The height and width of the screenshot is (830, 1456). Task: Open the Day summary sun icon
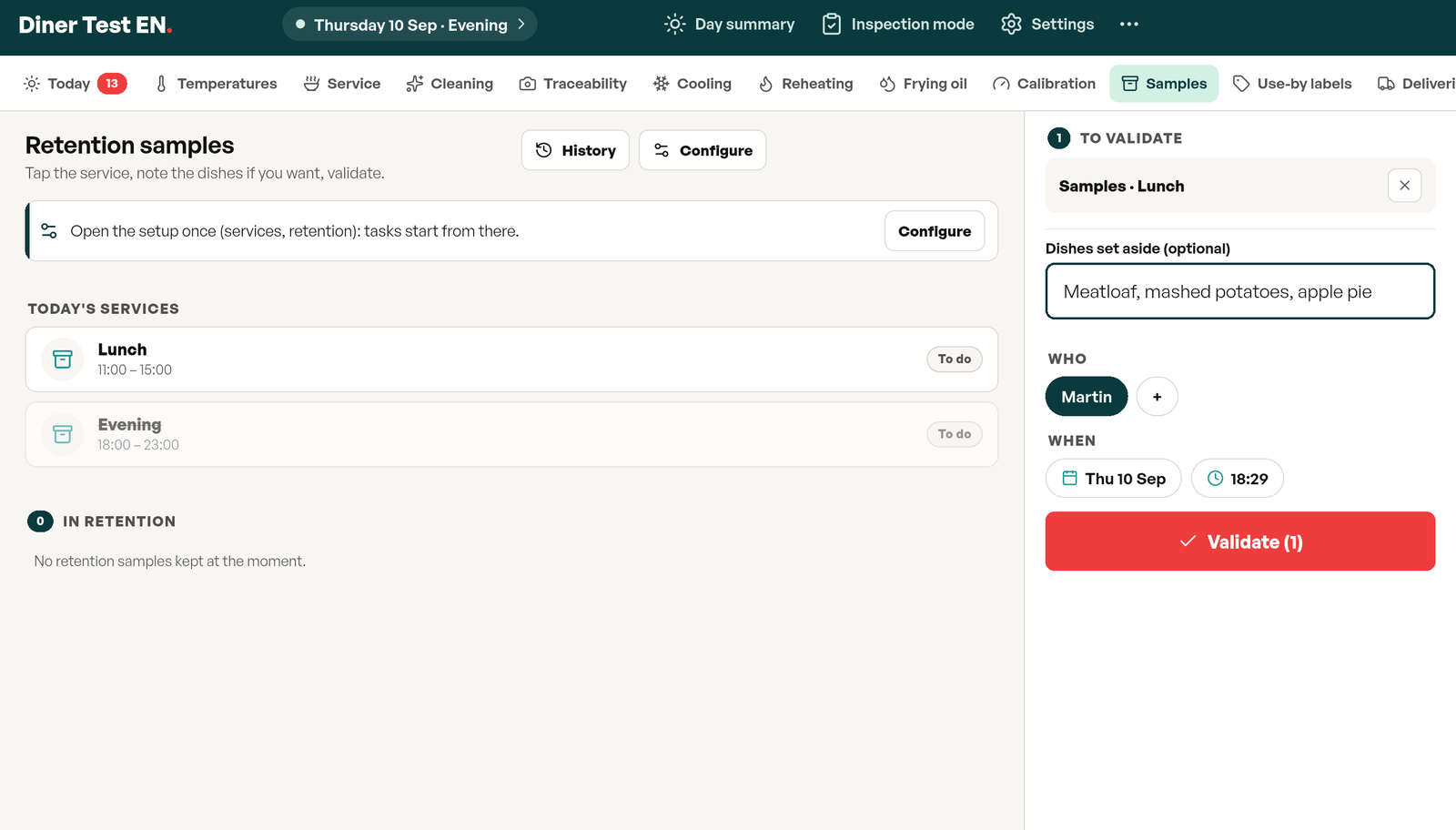(674, 25)
